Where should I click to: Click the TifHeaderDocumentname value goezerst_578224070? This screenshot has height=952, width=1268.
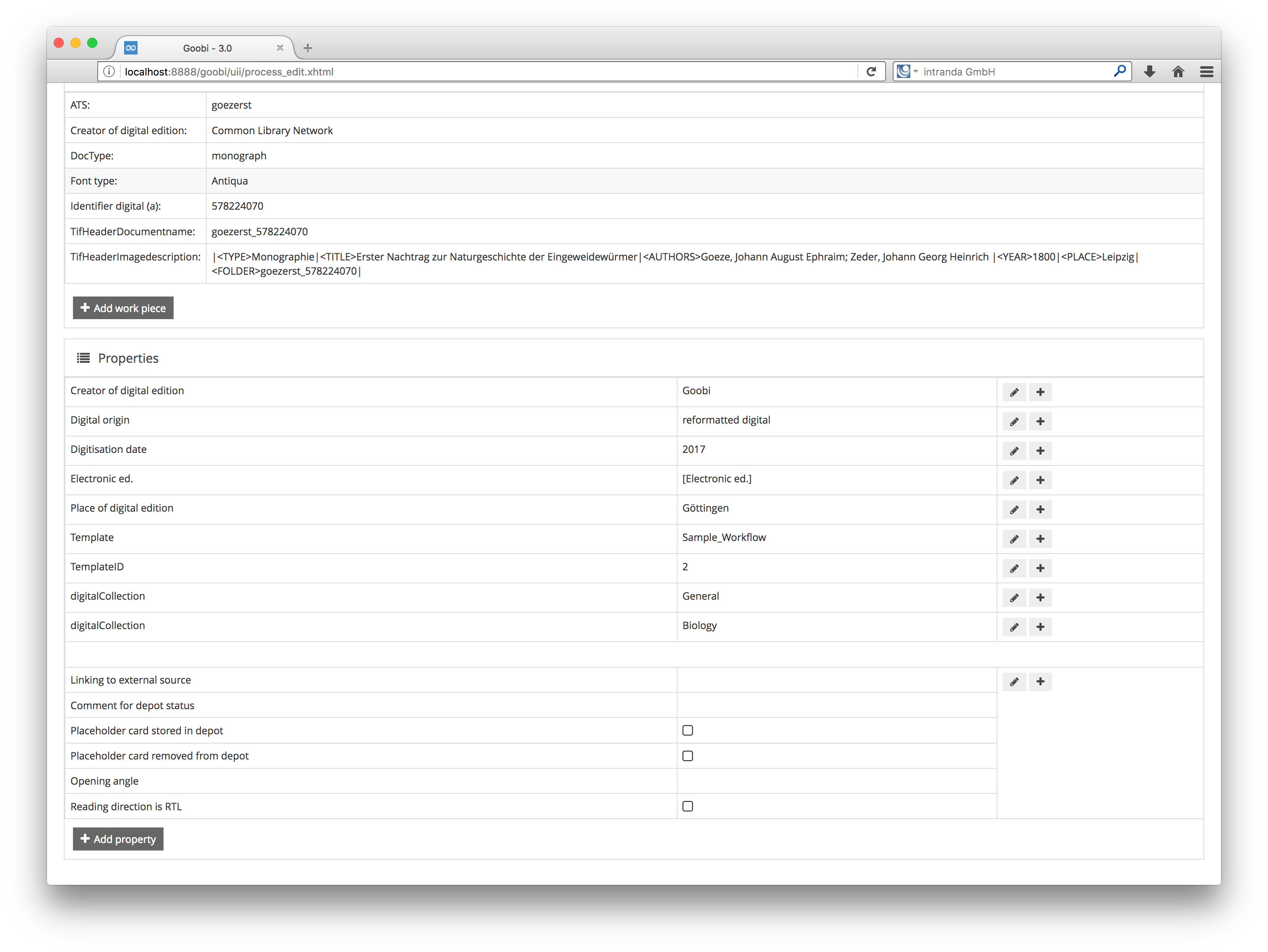coord(260,231)
